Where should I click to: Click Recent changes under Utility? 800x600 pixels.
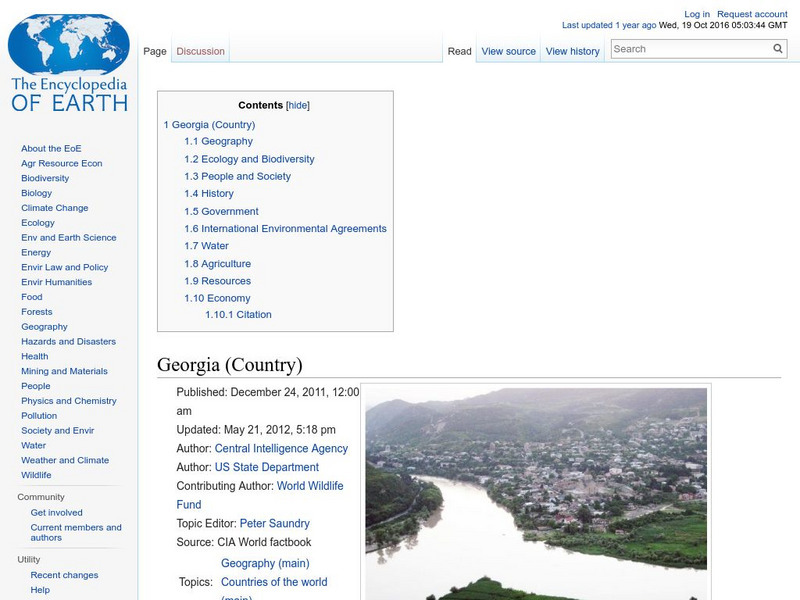(62, 575)
